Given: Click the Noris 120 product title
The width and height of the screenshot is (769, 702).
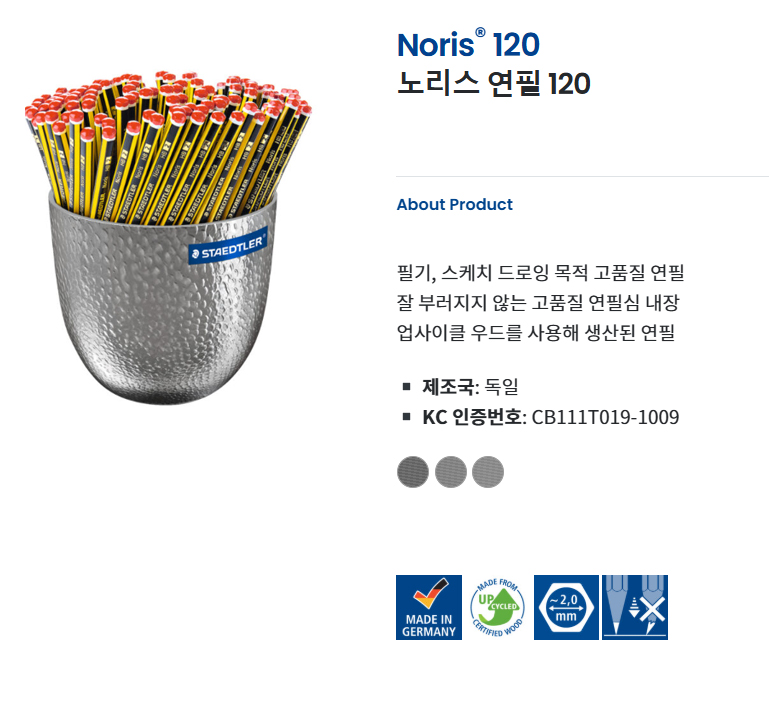Looking at the screenshot, I should pyautogui.click(x=468, y=45).
